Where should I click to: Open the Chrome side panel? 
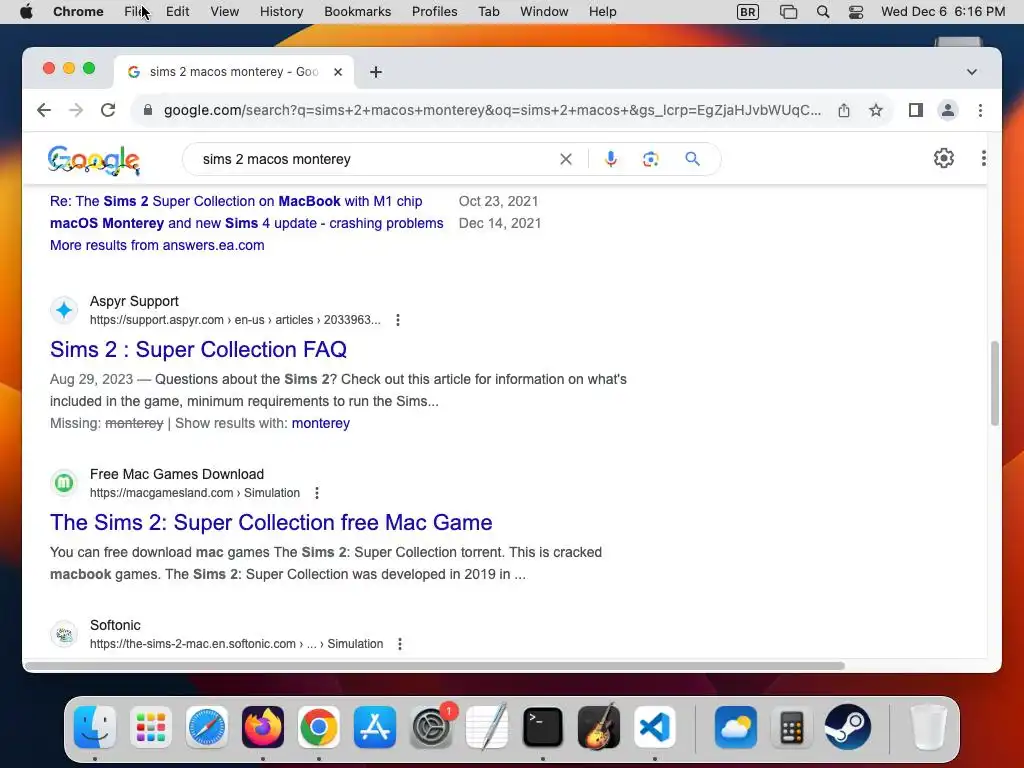pos(916,110)
